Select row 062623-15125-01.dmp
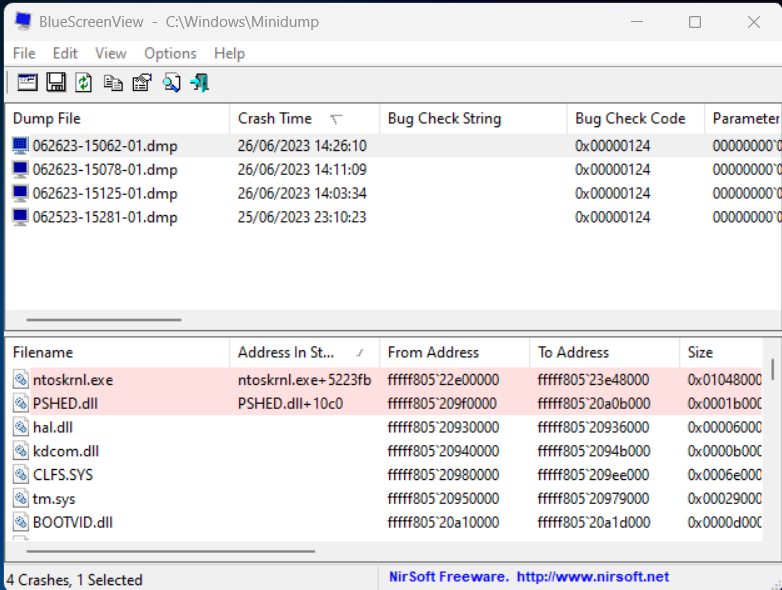 [x=393, y=193]
